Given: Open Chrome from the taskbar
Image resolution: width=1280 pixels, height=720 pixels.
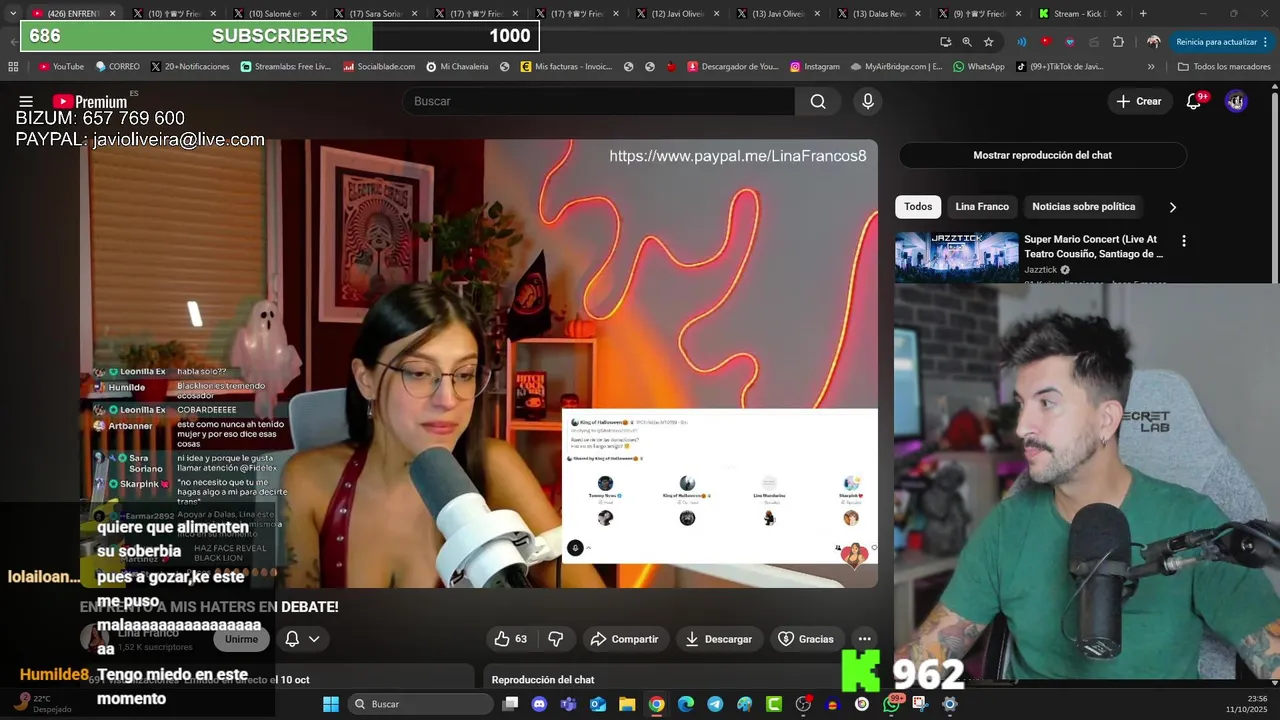Looking at the screenshot, I should pos(656,704).
